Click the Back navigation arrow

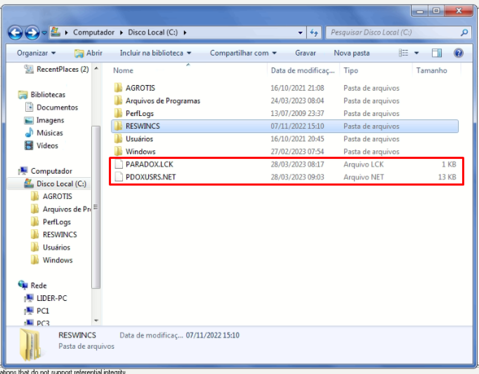[15, 33]
